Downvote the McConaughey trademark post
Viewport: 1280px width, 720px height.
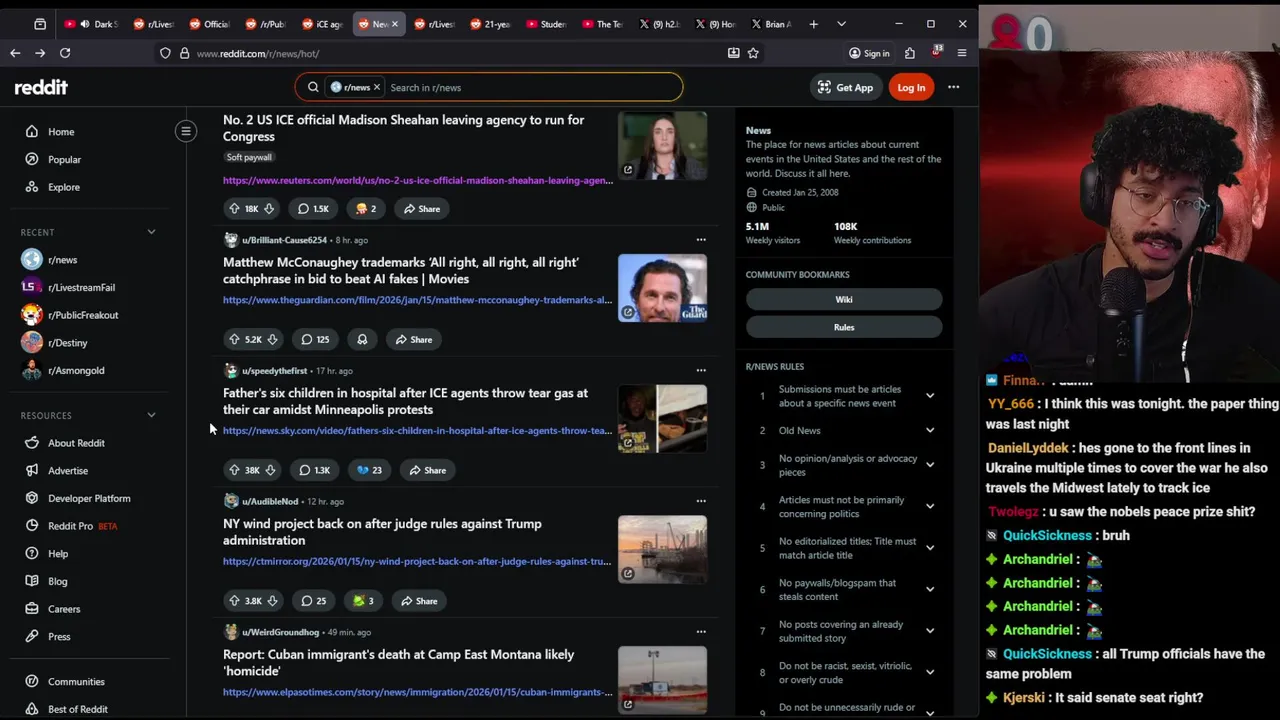pyautogui.click(x=272, y=340)
